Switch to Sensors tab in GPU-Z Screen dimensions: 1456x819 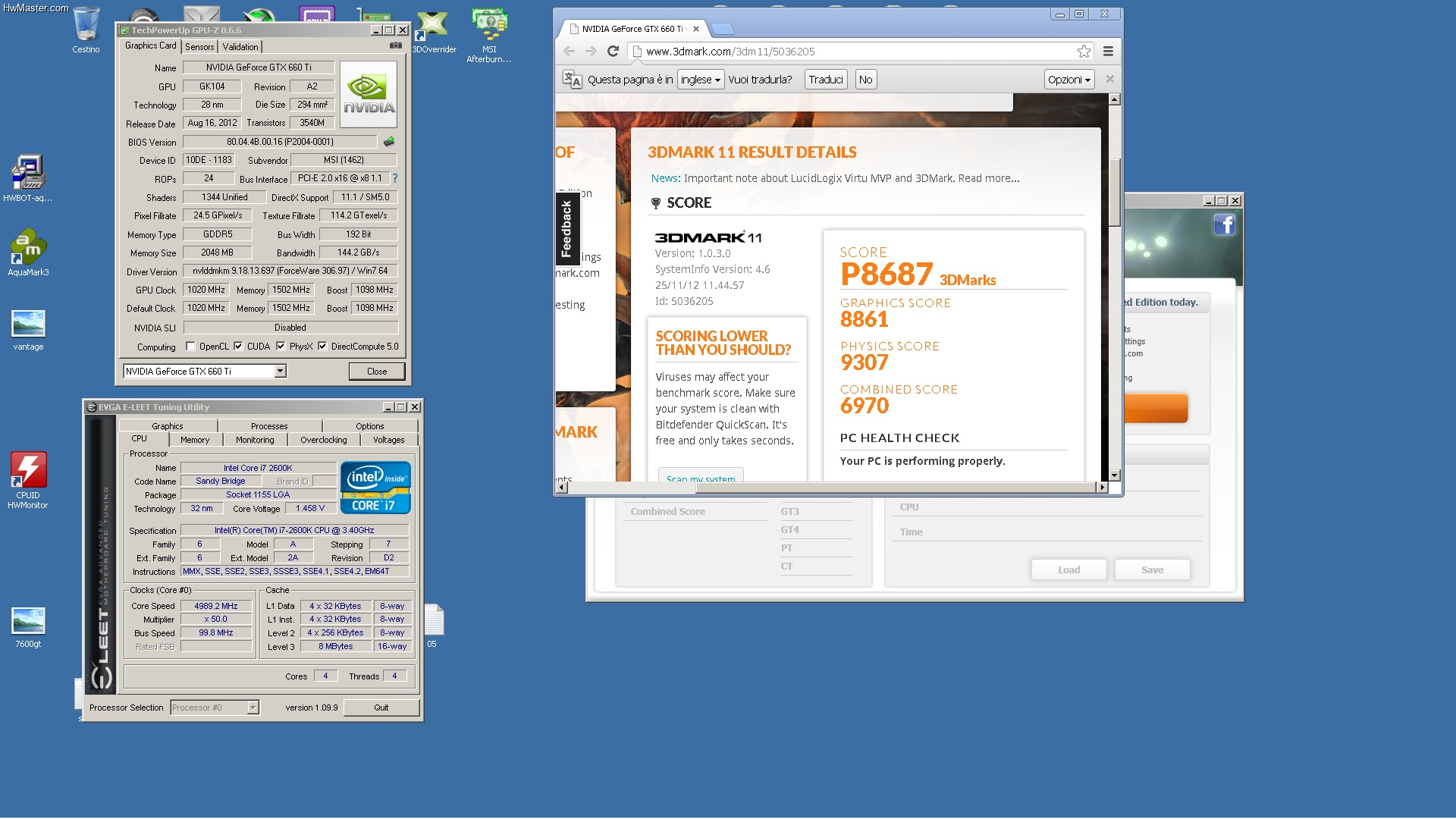click(199, 46)
